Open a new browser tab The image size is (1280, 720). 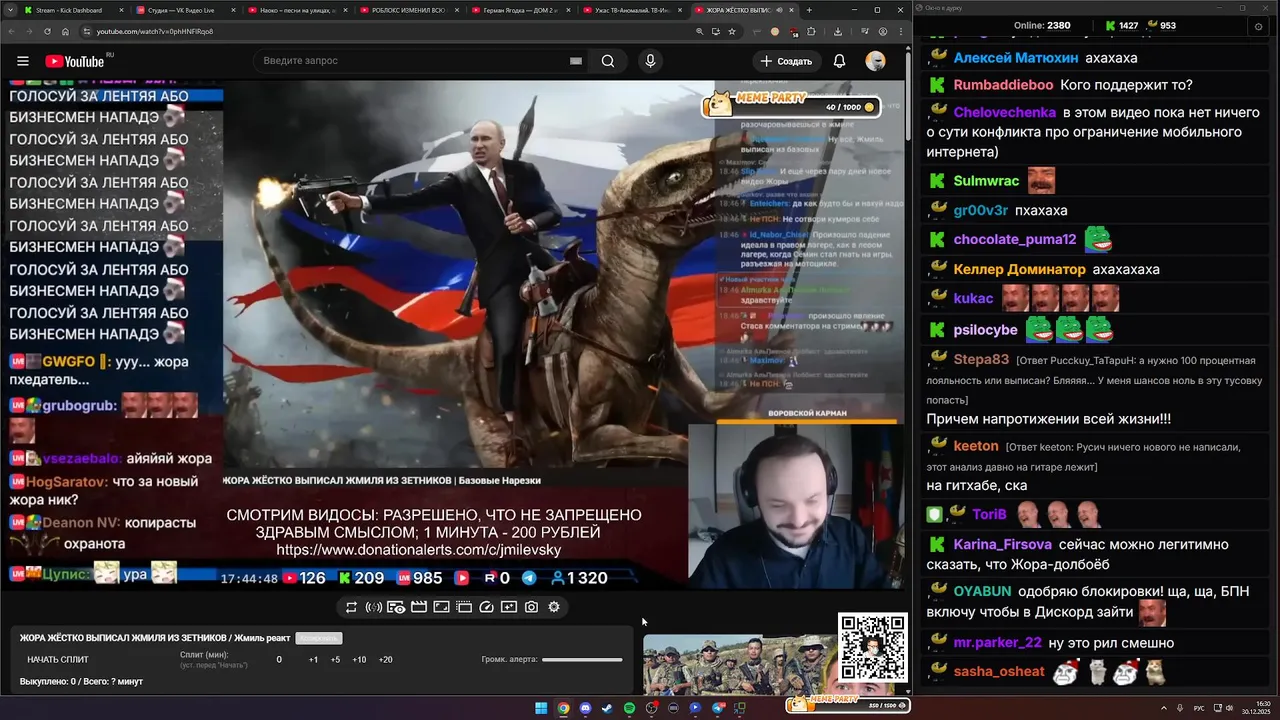click(x=809, y=10)
